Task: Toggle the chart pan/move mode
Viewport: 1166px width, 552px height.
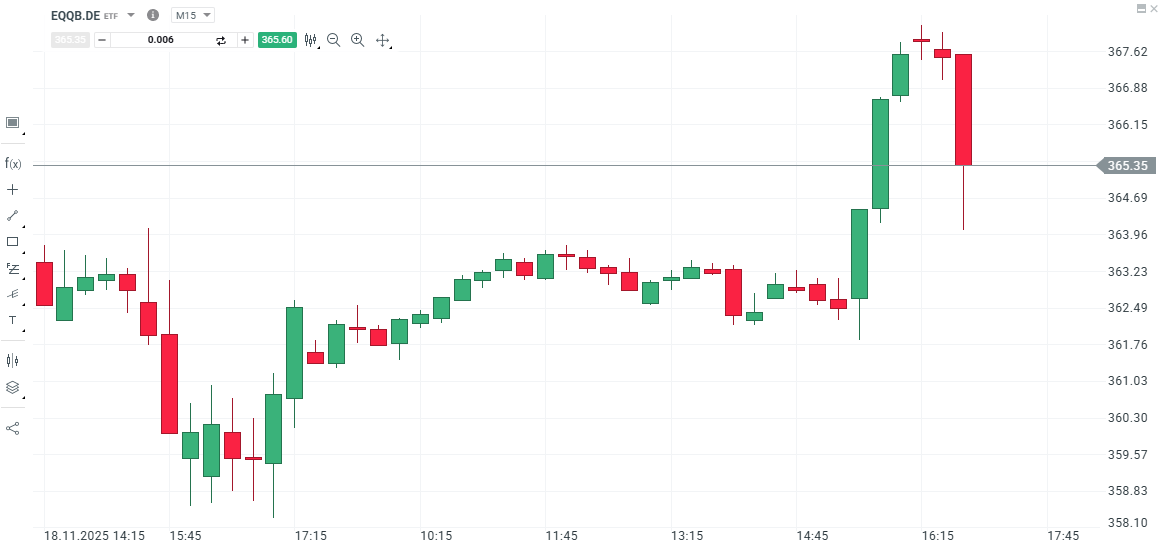Action: pos(381,40)
